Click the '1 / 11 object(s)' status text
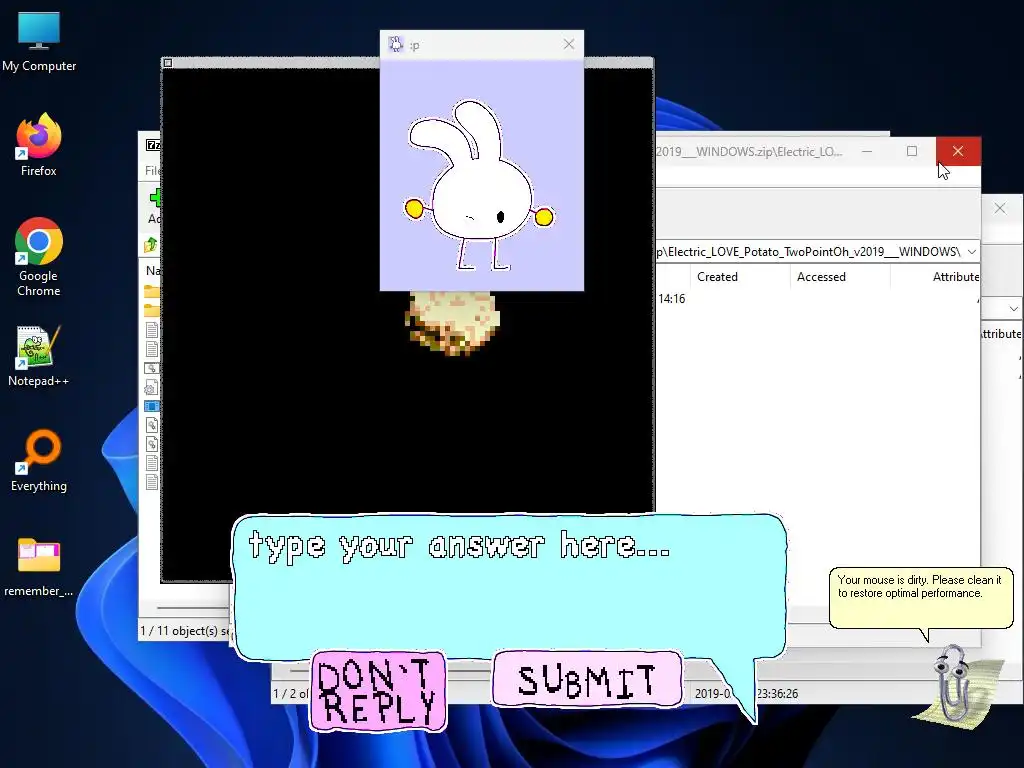Viewport: 1024px width, 768px height. click(x=184, y=631)
